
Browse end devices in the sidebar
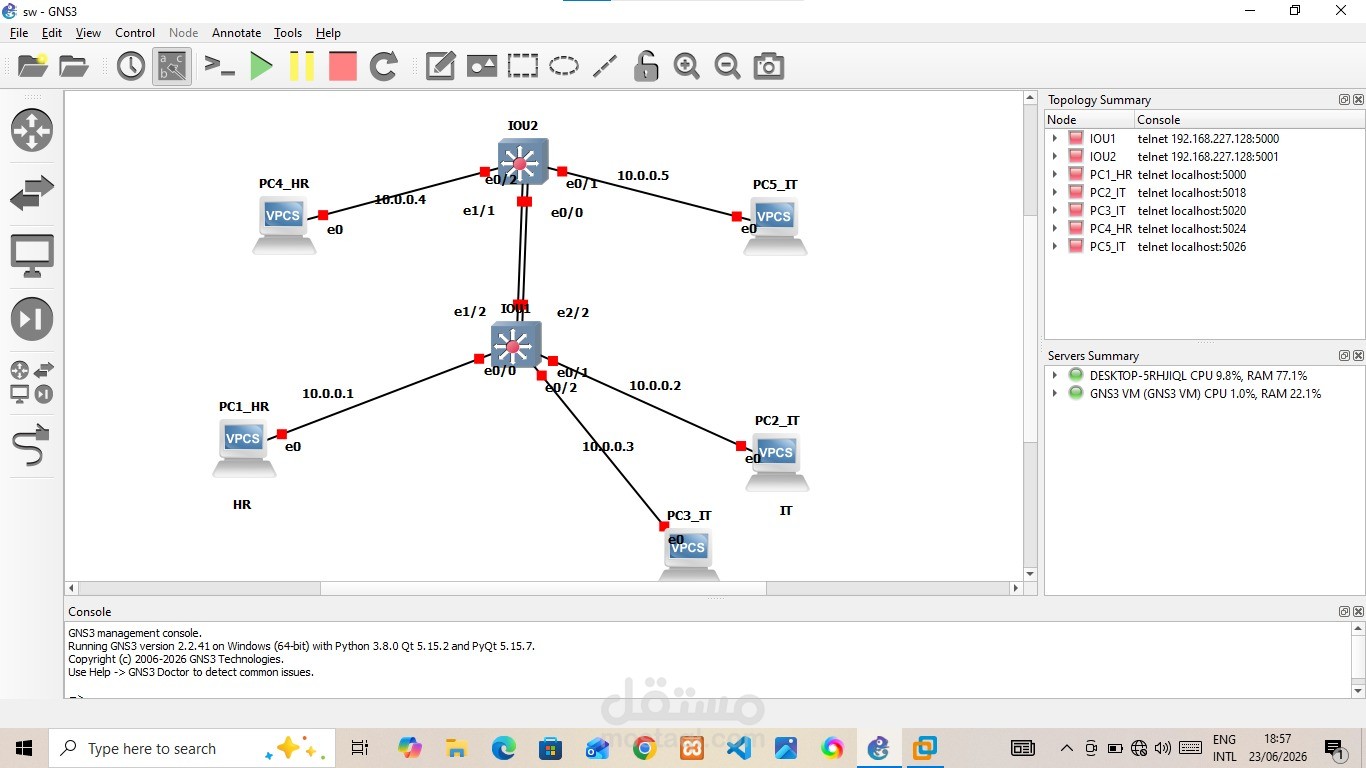(x=32, y=257)
